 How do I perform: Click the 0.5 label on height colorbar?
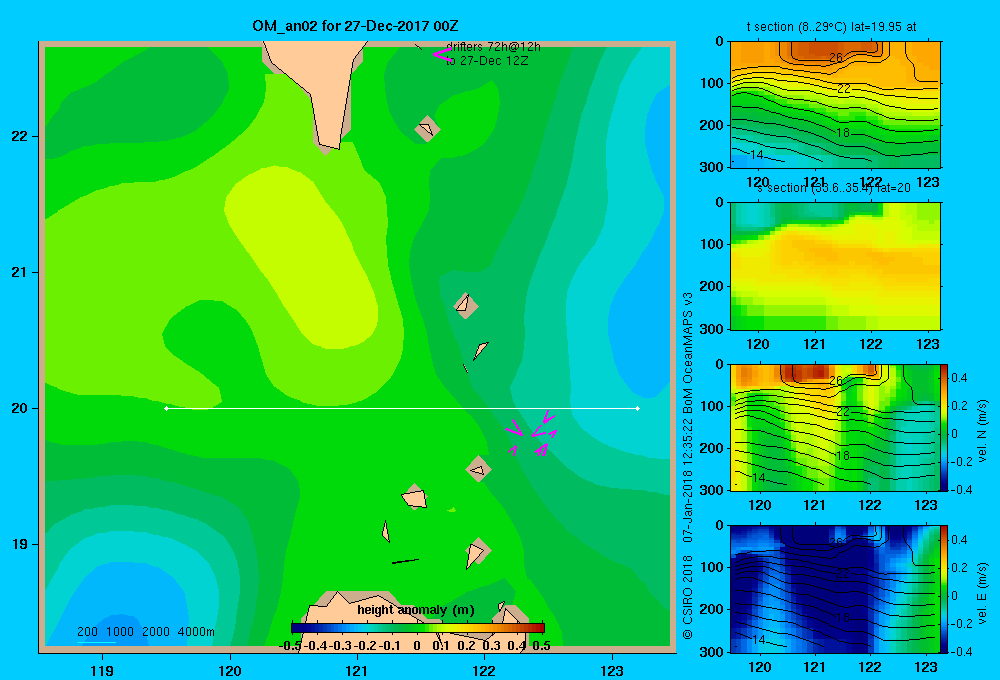(x=541, y=646)
